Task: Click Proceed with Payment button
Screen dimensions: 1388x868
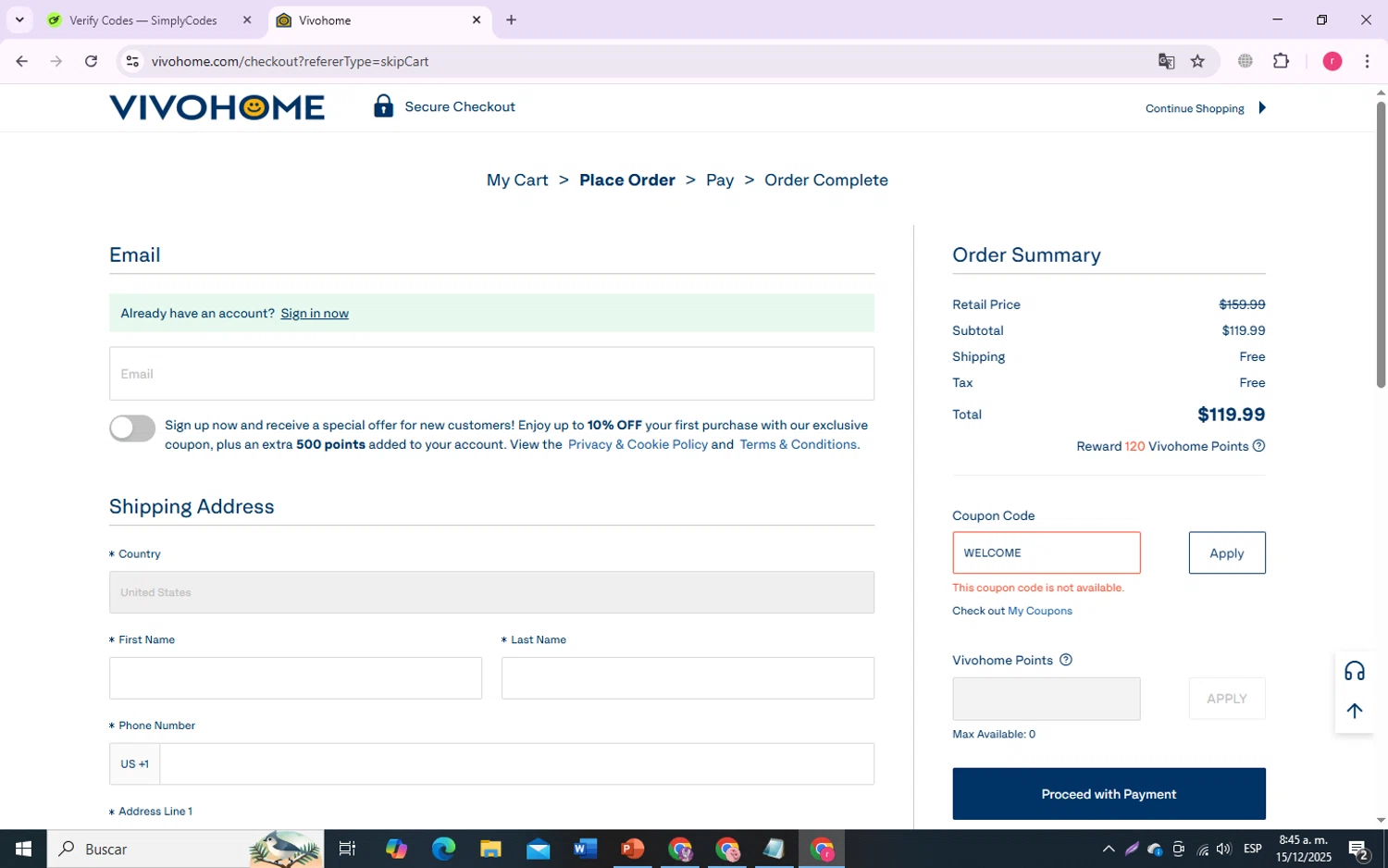Action: pyautogui.click(x=1109, y=794)
